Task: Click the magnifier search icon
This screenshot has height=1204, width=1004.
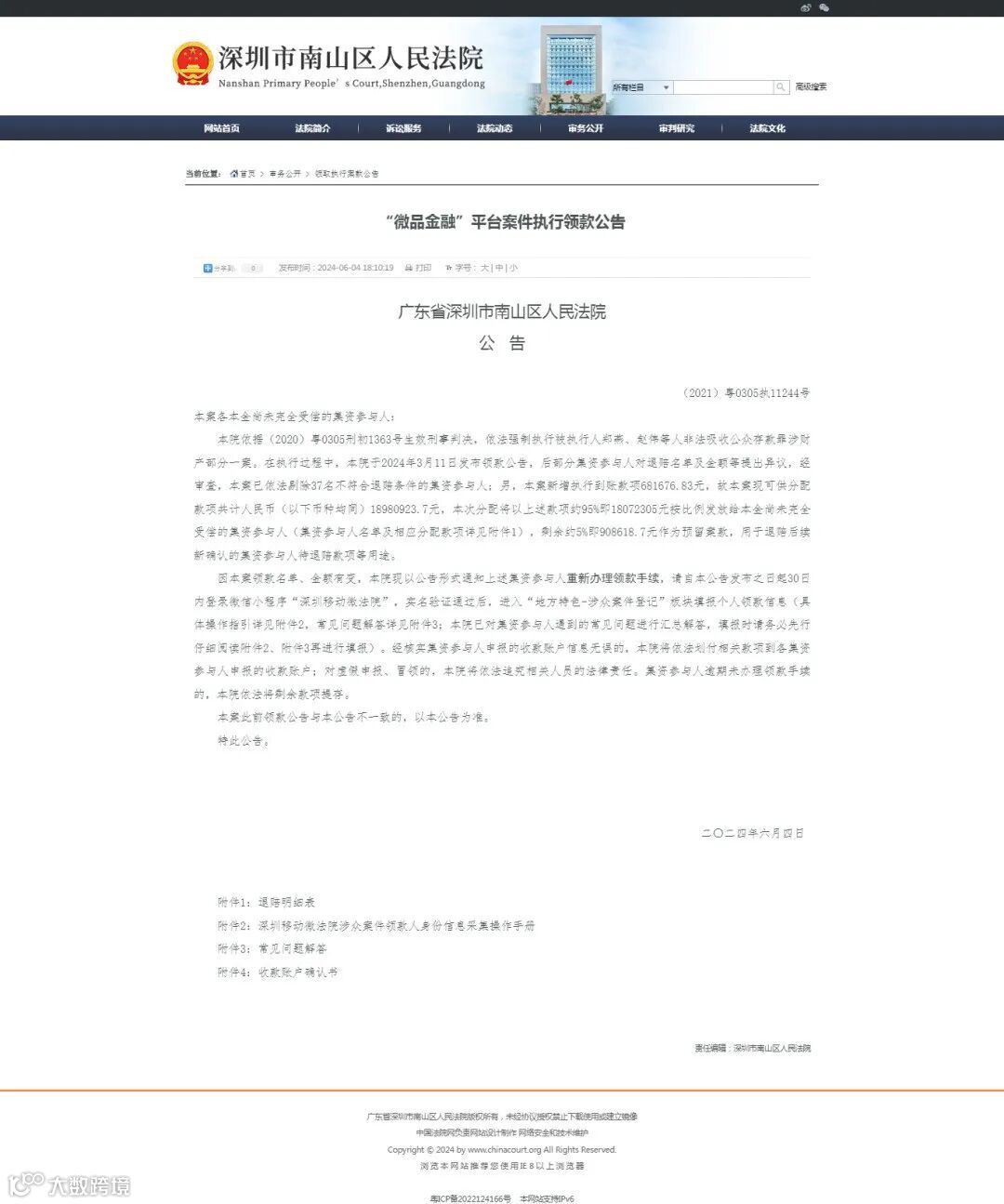Action: click(x=781, y=87)
